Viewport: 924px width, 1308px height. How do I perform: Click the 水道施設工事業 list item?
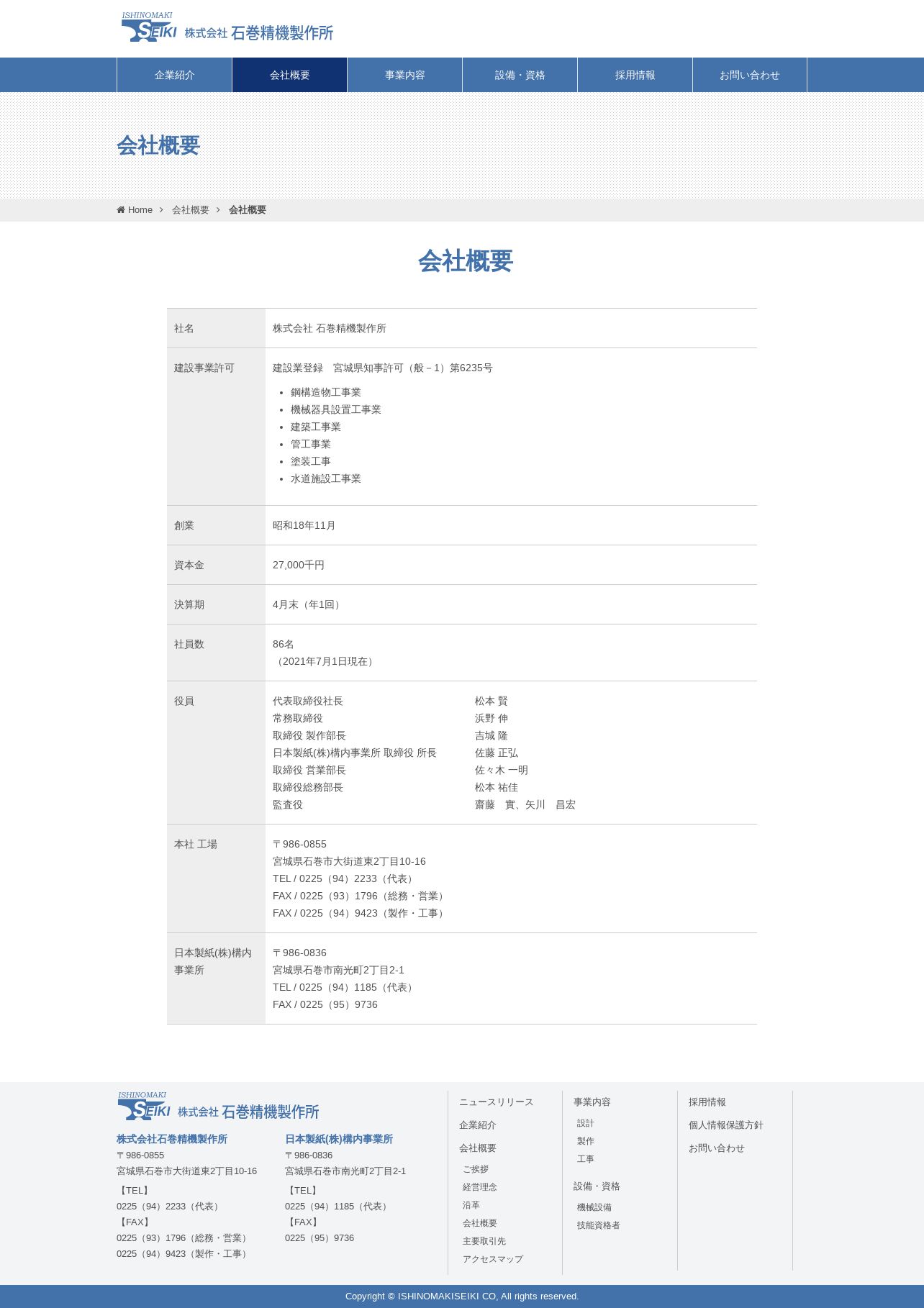pyautogui.click(x=326, y=478)
